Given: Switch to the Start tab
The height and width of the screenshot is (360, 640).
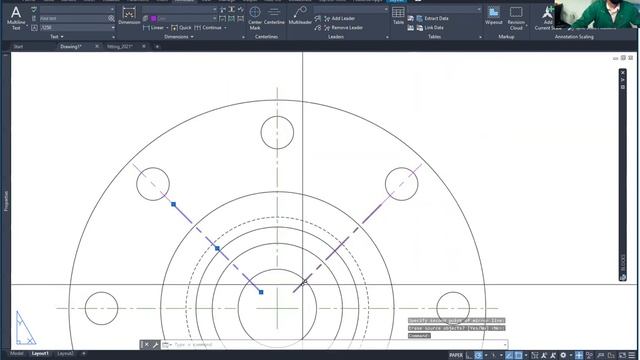Looking at the screenshot, I should tap(18, 47).
